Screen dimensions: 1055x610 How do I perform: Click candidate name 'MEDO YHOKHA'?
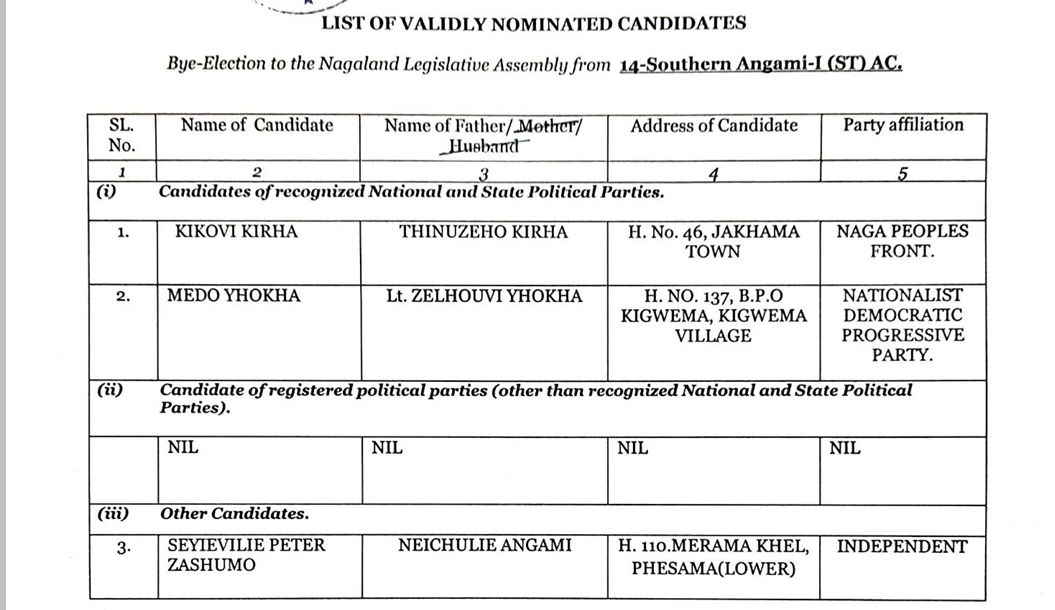(234, 296)
